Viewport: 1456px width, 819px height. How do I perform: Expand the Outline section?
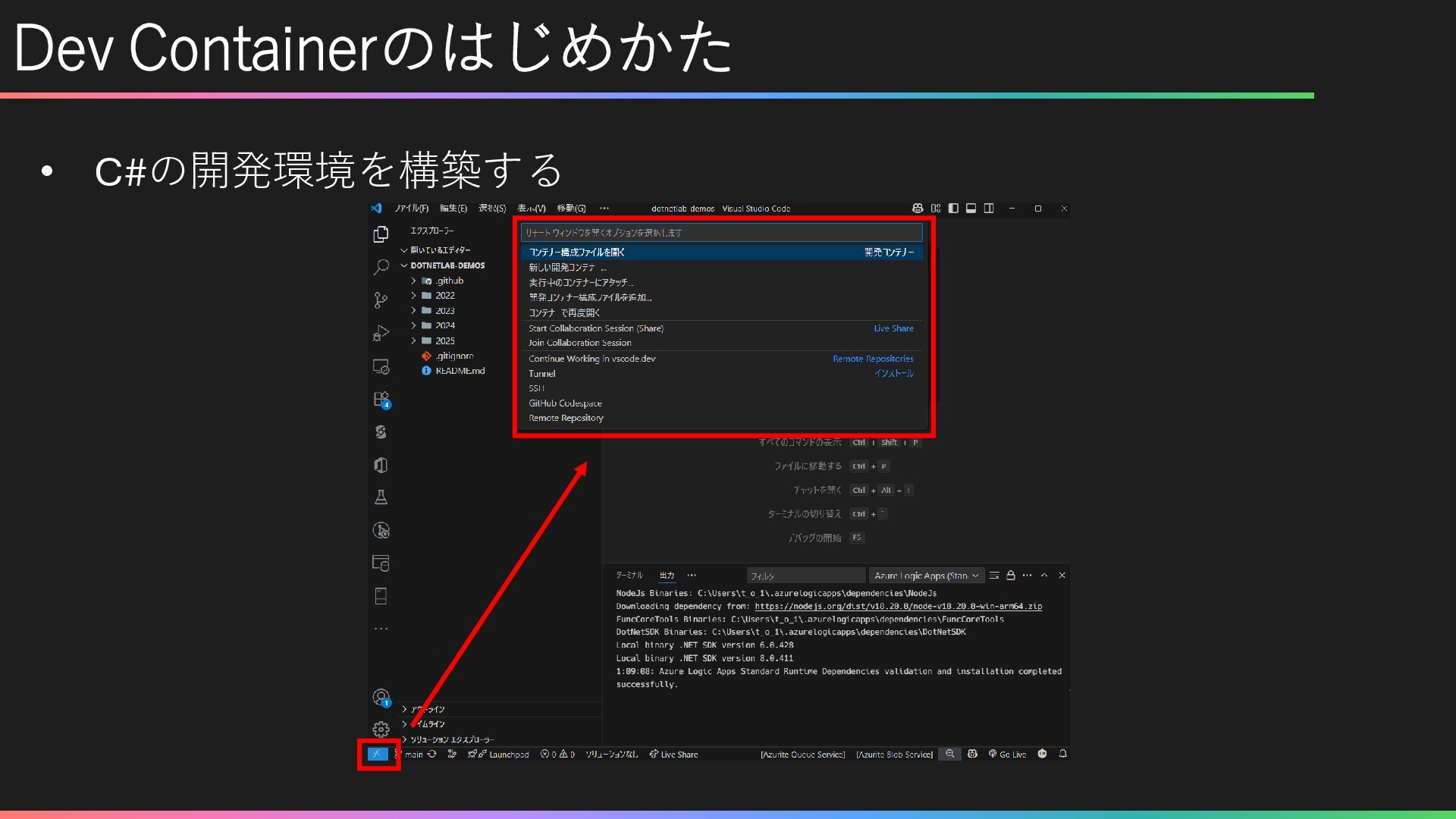(423, 709)
